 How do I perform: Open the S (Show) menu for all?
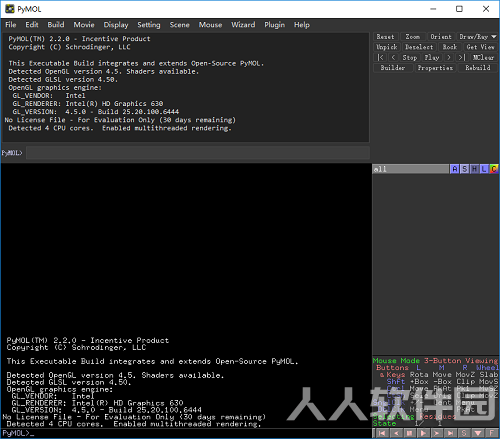465,169
